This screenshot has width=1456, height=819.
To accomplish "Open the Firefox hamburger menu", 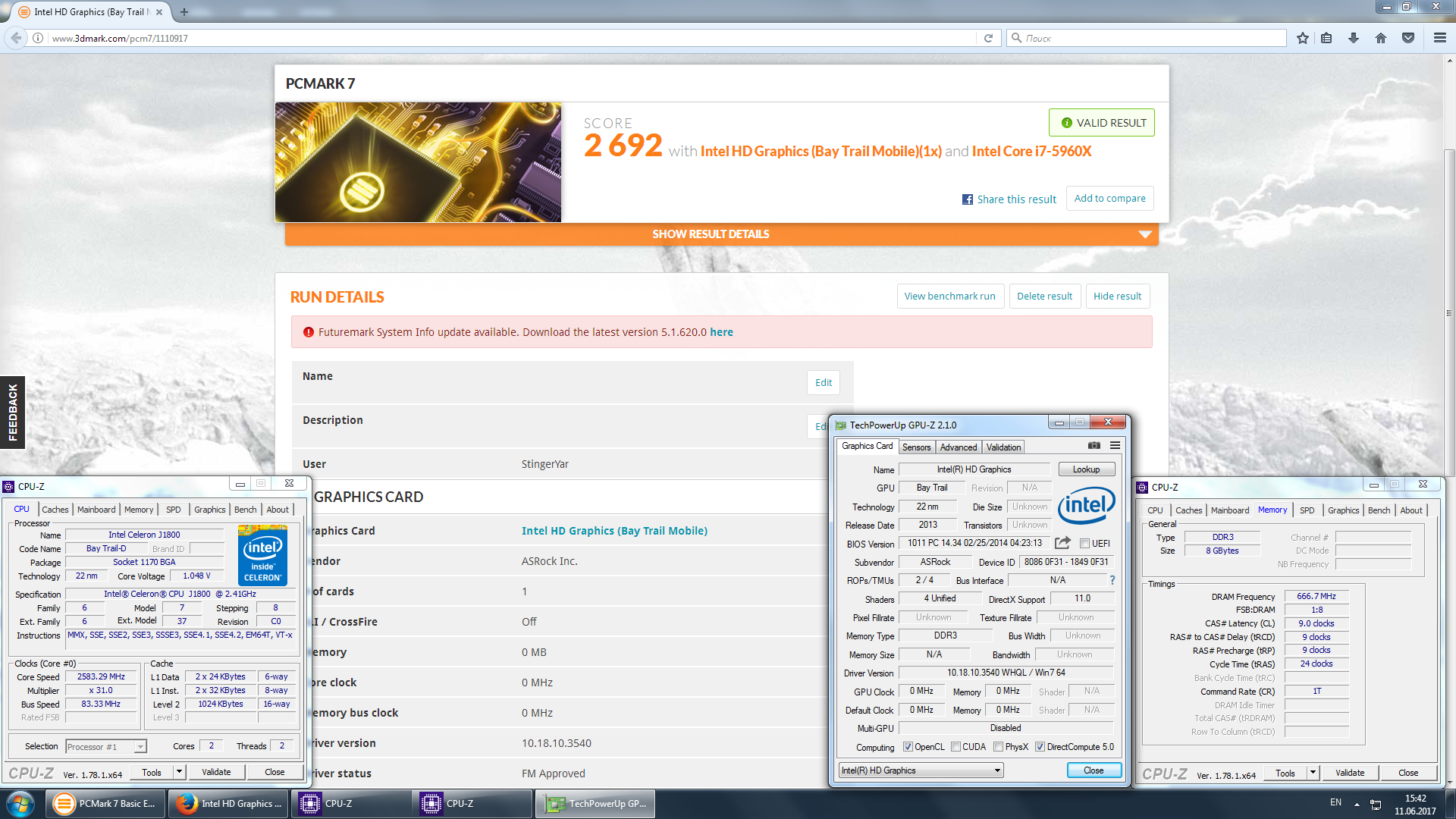I will pos(1440,38).
